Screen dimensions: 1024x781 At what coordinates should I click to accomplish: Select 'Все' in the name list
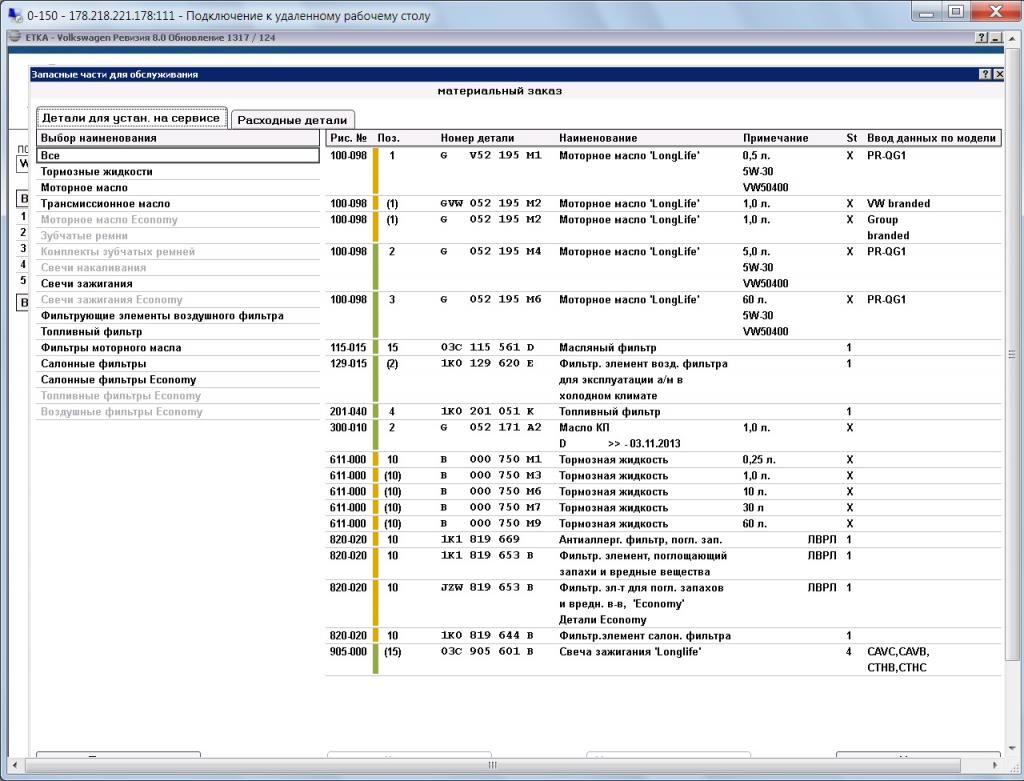pos(178,155)
